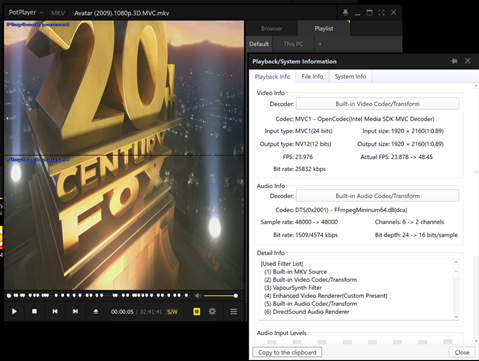Click the '[Used Filter List]' header

point(282,264)
